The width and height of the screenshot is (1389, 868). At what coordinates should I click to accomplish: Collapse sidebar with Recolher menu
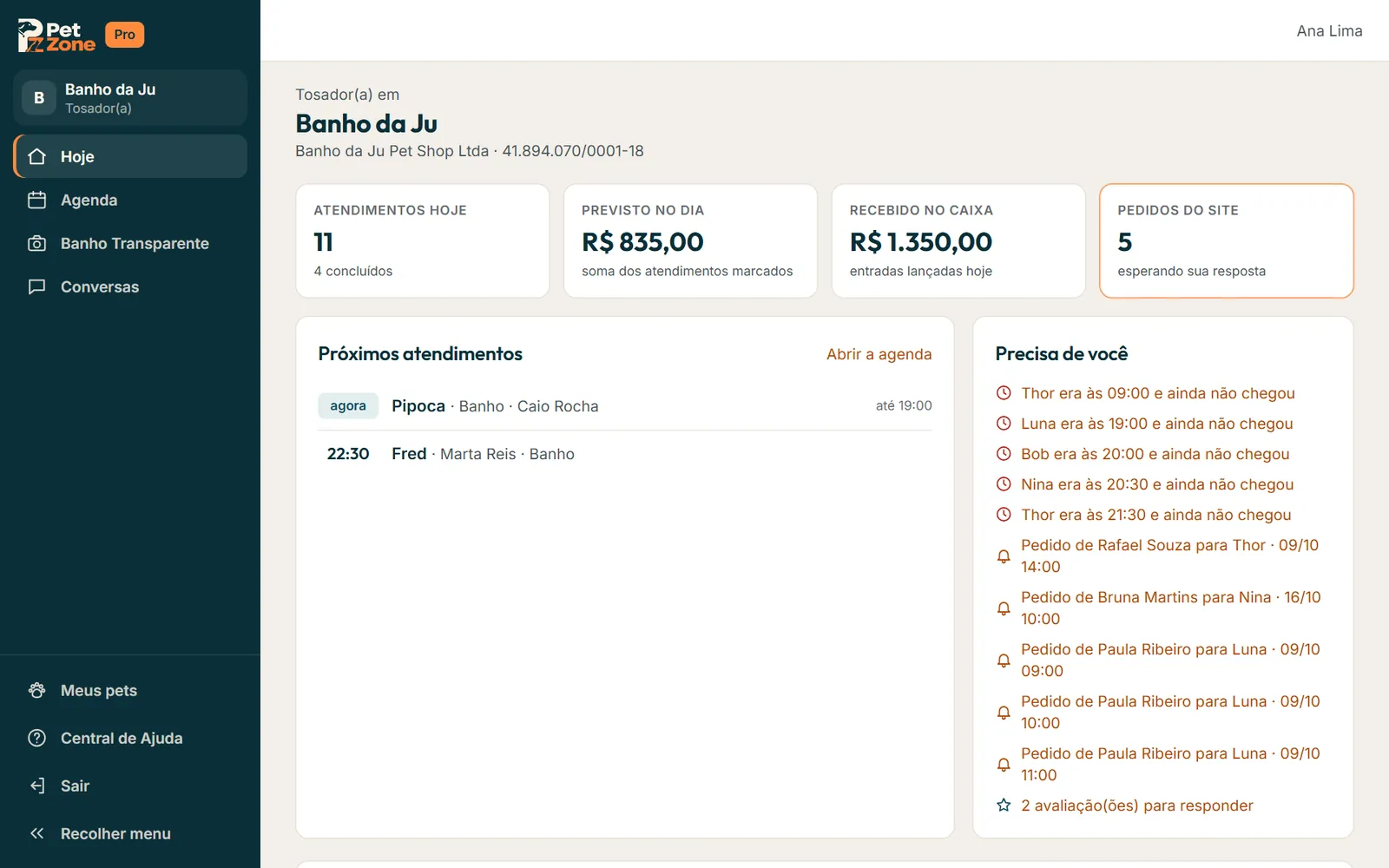pyautogui.click(x=130, y=833)
